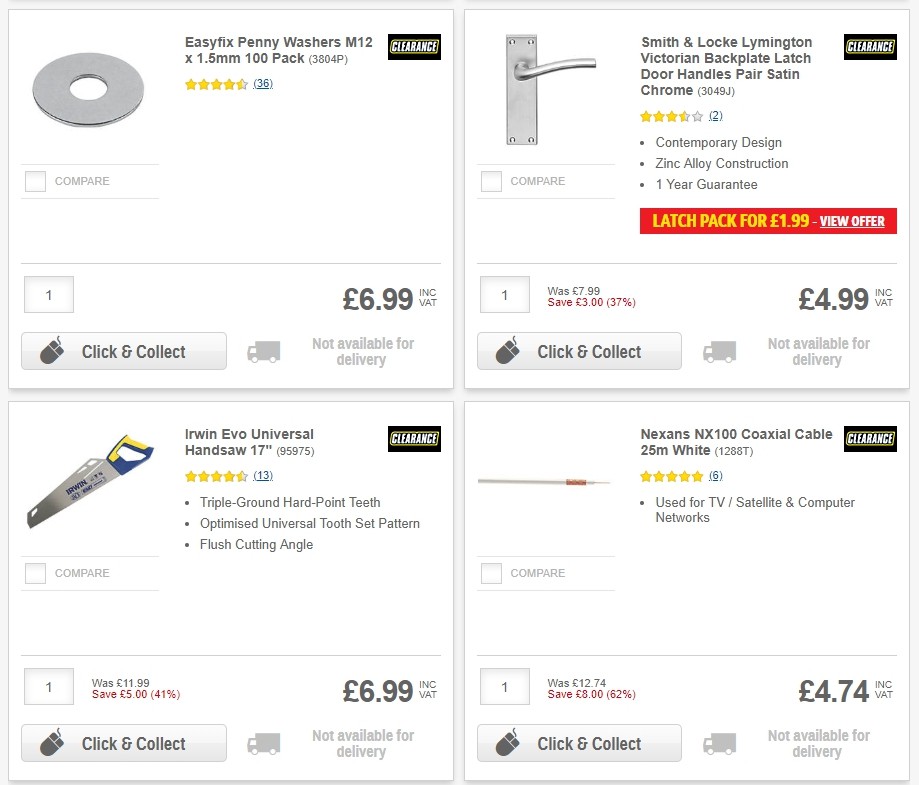
Task: Click the Clearance badge on the Smith & Locke handles
Action: [x=870, y=46]
